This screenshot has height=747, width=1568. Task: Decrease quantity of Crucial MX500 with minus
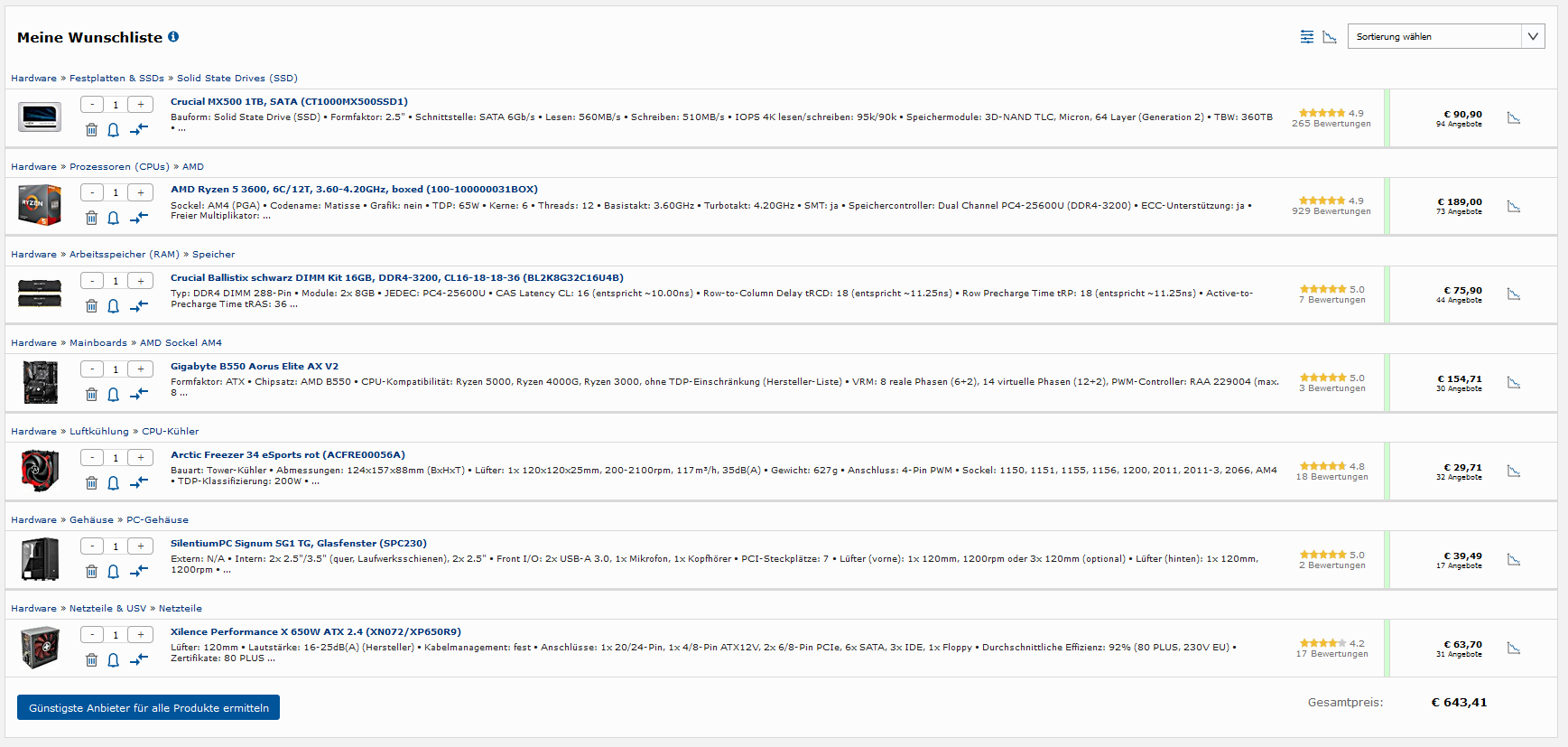92,105
